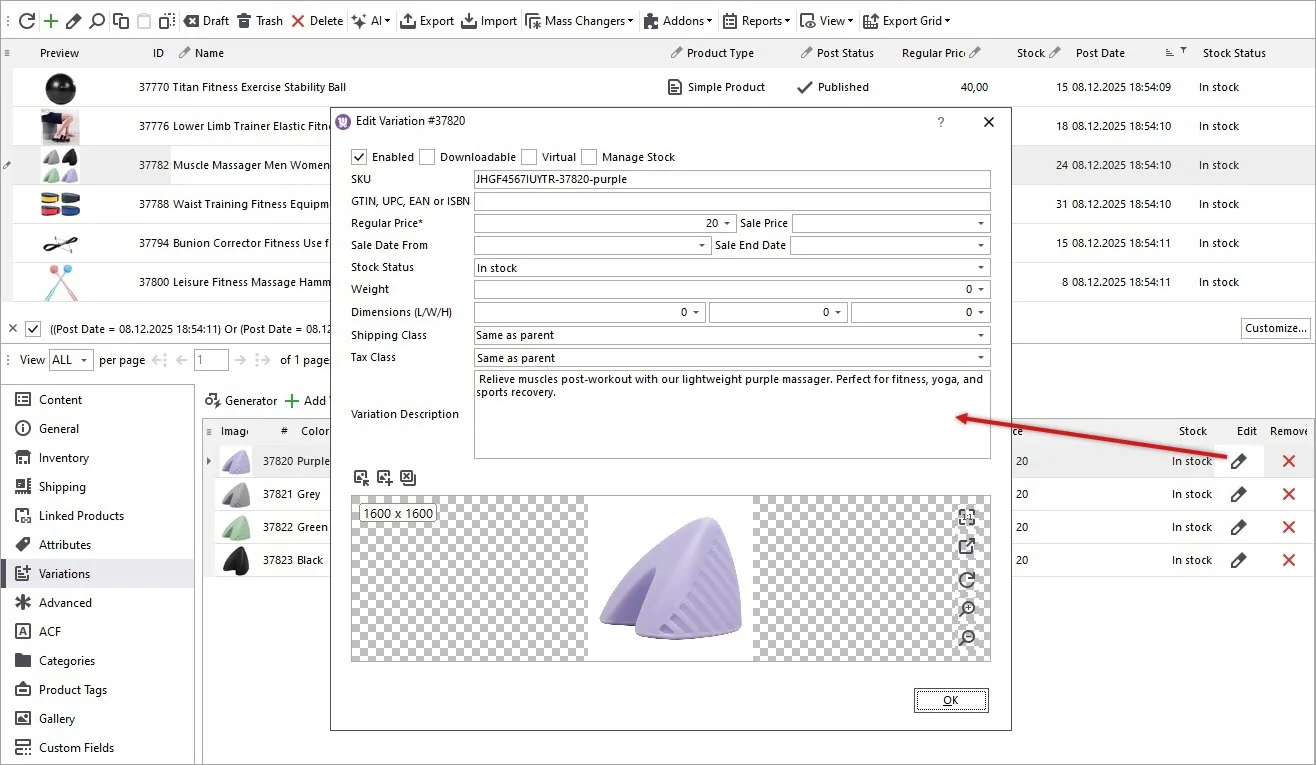1316x765 pixels.
Task: Open variation image in external window
Action: coord(965,547)
